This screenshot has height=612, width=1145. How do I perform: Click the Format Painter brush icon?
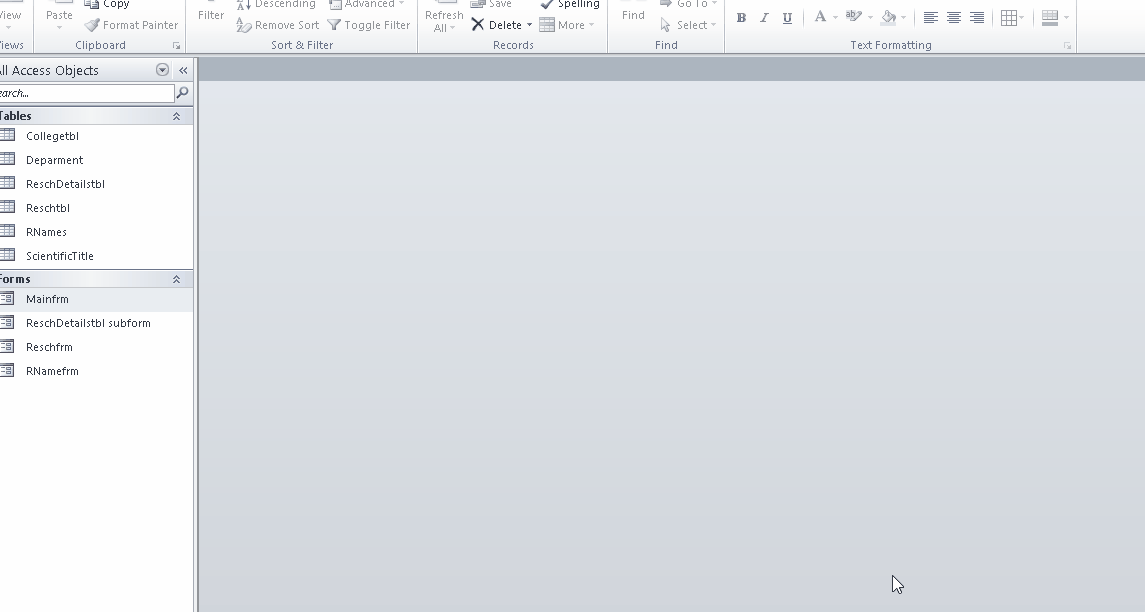click(x=92, y=25)
